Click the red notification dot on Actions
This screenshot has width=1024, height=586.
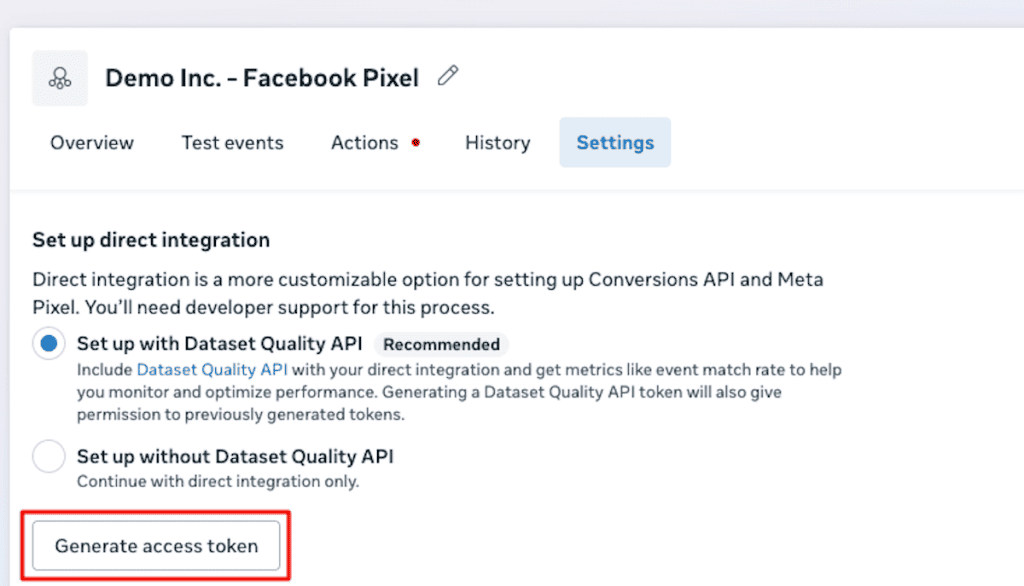[415, 142]
